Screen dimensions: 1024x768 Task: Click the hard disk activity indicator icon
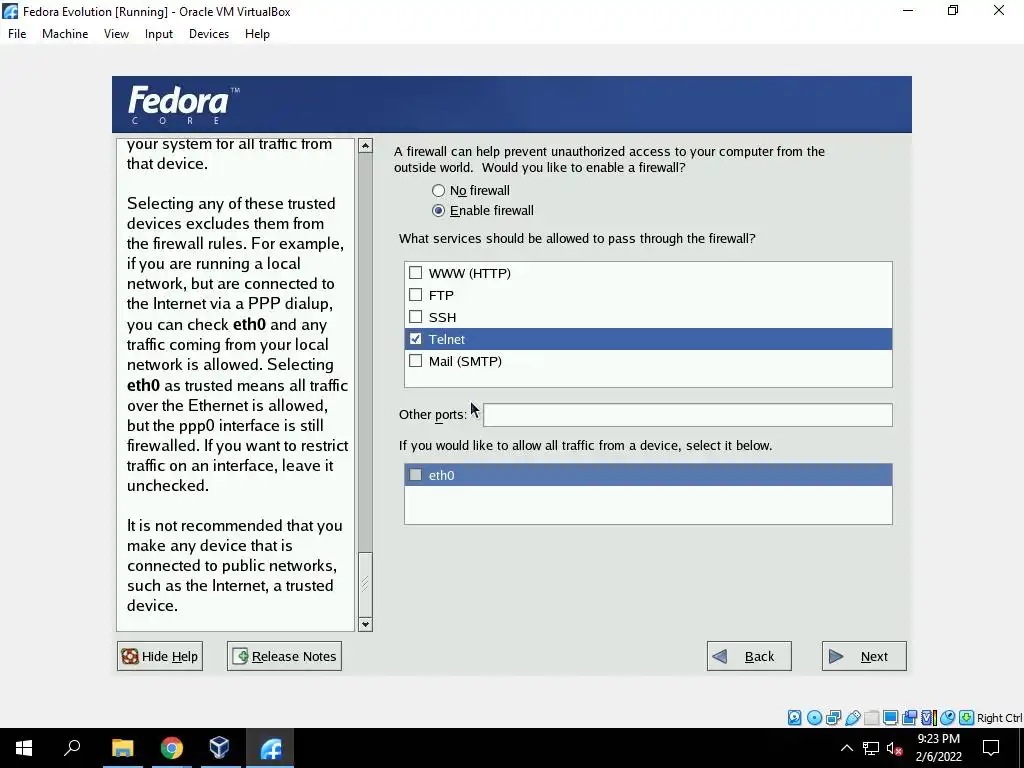794,718
